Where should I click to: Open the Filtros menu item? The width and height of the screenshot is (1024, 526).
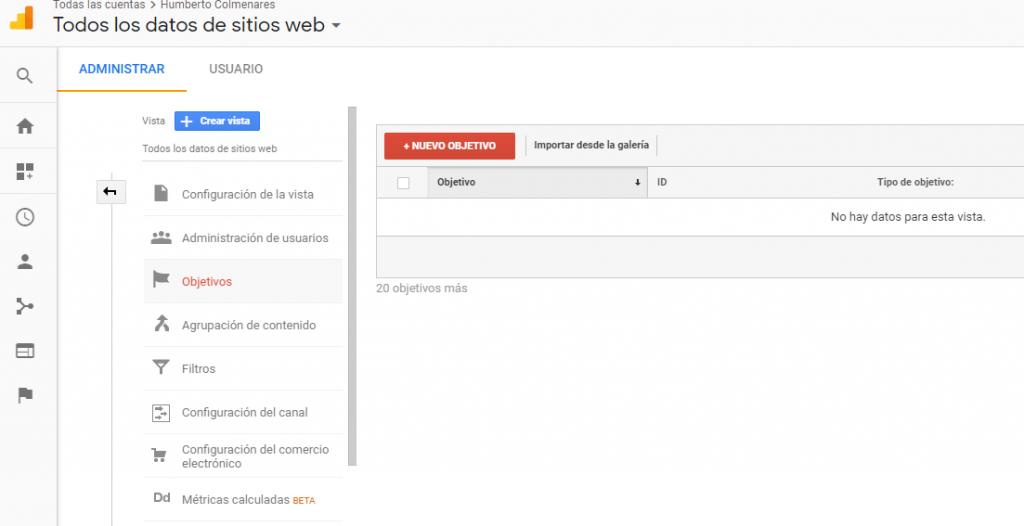tap(198, 369)
